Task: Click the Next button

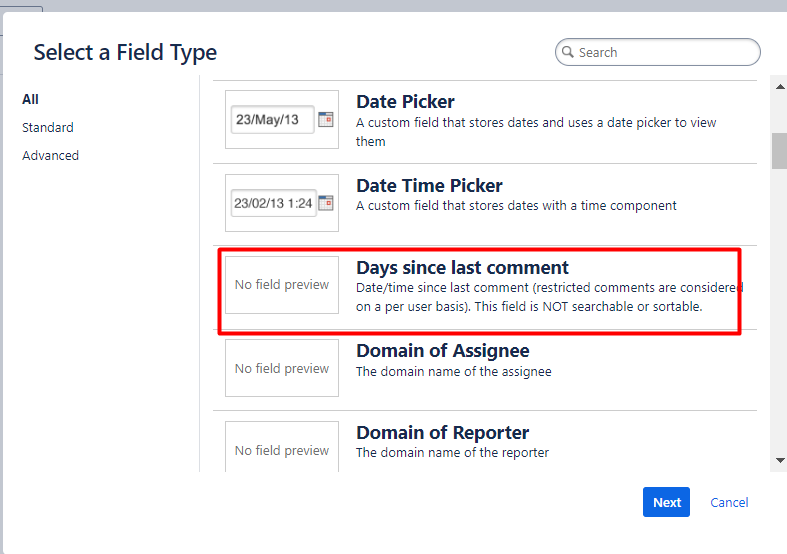Action: [666, 502]
